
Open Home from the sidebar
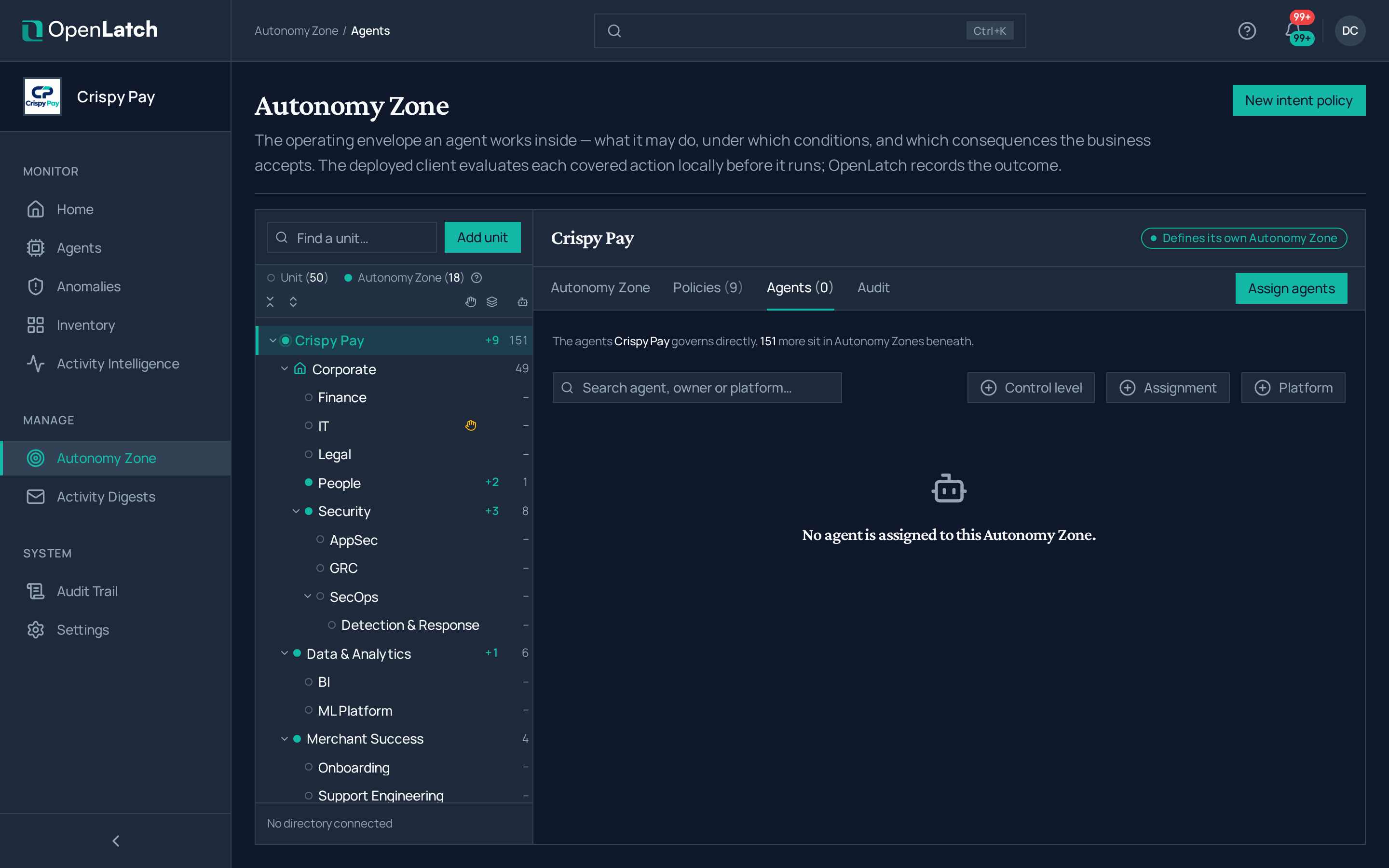(x=115, y=209)
